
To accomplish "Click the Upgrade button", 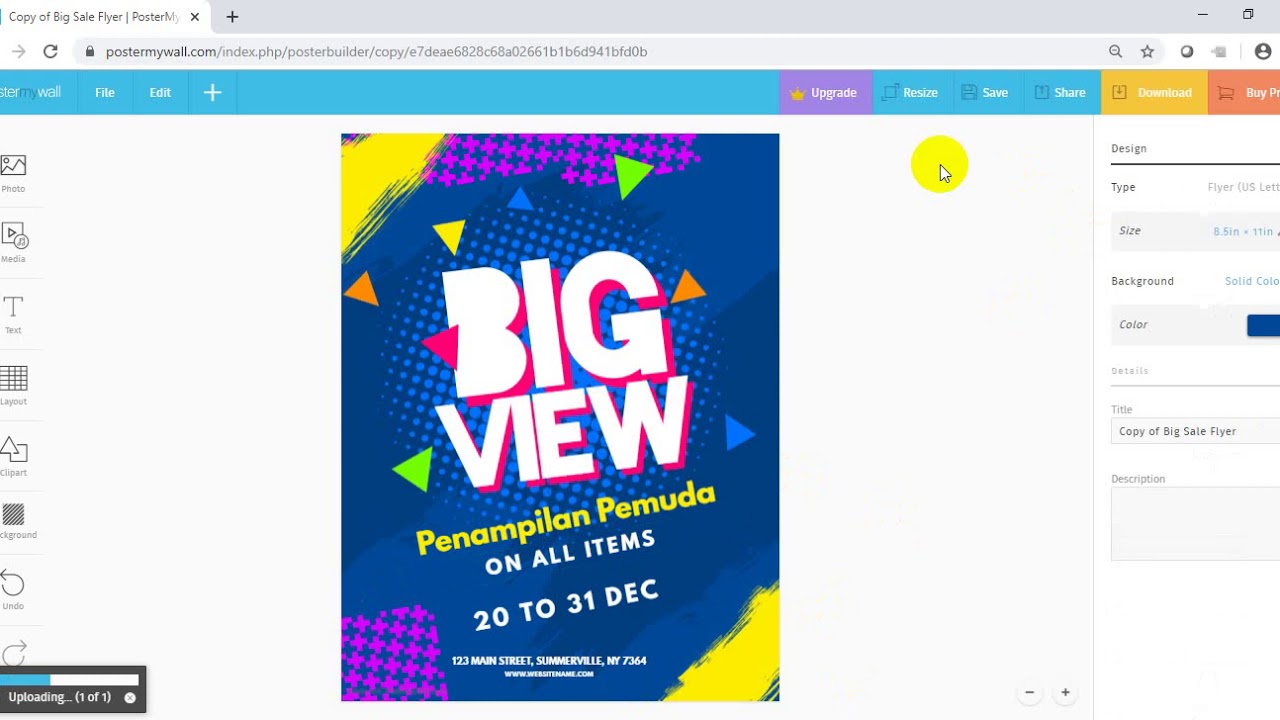I will coord(824,92).
